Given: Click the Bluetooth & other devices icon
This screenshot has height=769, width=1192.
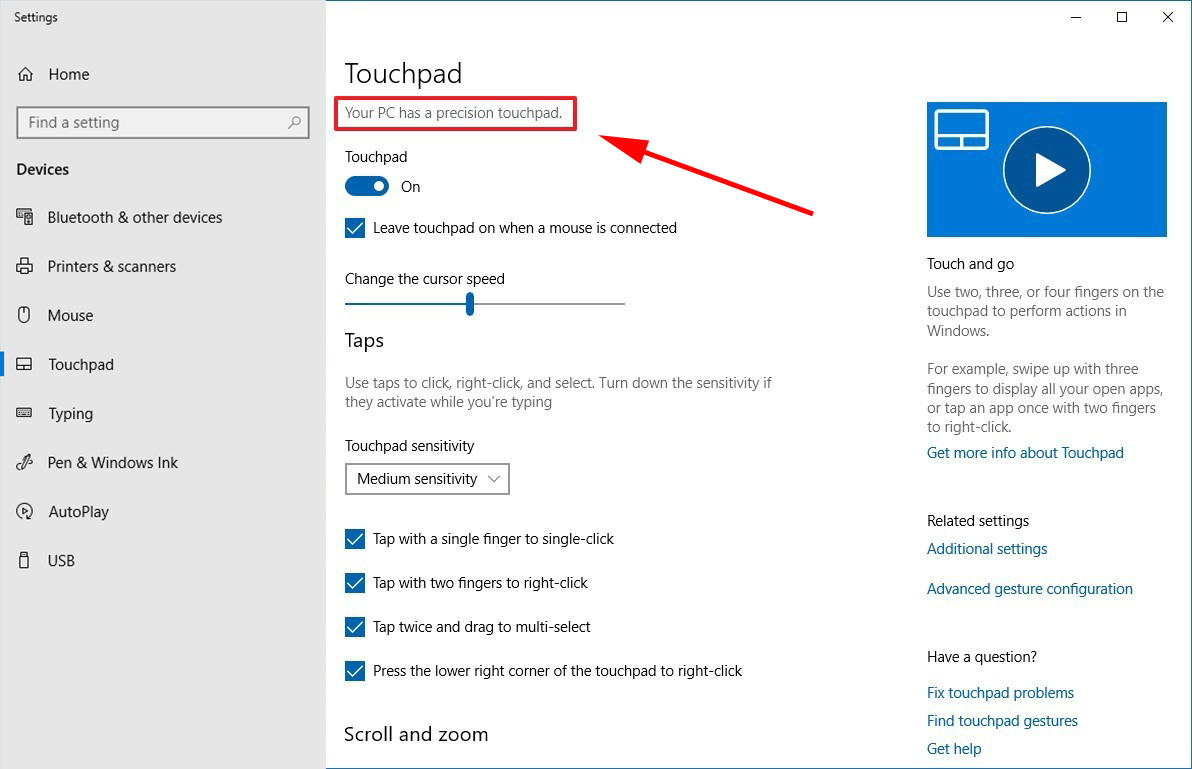Looking at the screenshot, I should click(25, 217).
